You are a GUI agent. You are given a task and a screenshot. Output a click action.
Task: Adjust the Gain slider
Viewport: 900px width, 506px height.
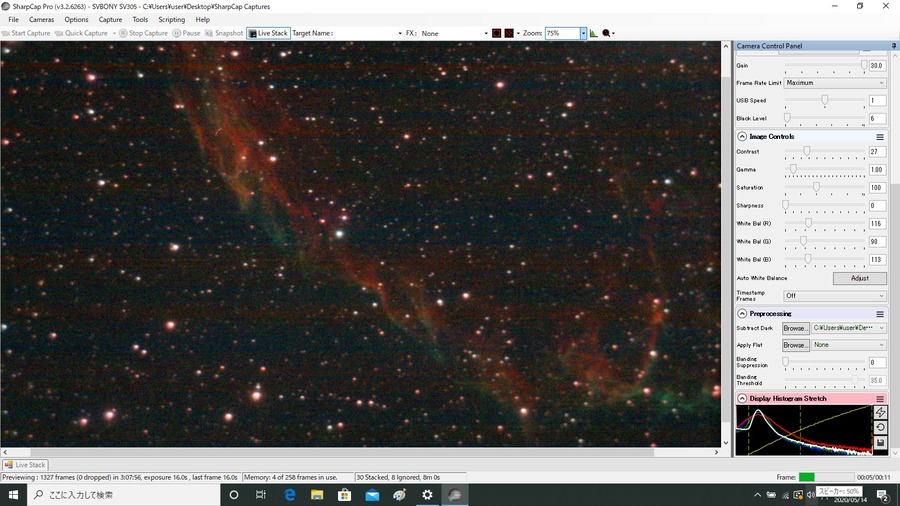[x=825, y=66]
